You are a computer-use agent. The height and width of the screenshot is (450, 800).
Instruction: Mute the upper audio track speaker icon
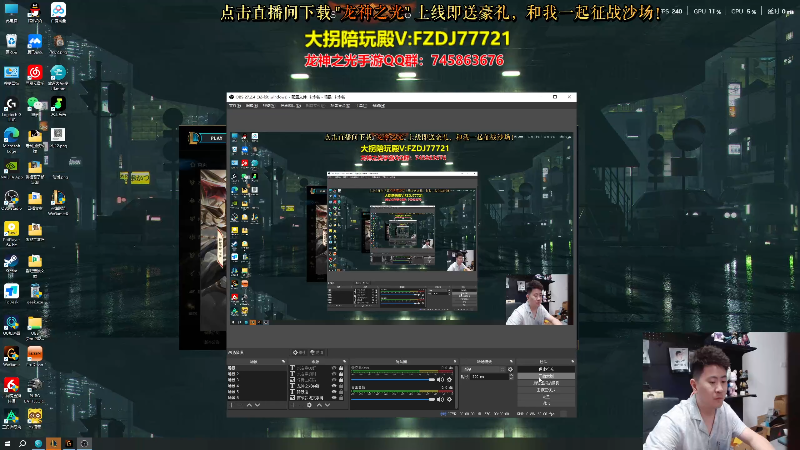(x=440, y=380)
